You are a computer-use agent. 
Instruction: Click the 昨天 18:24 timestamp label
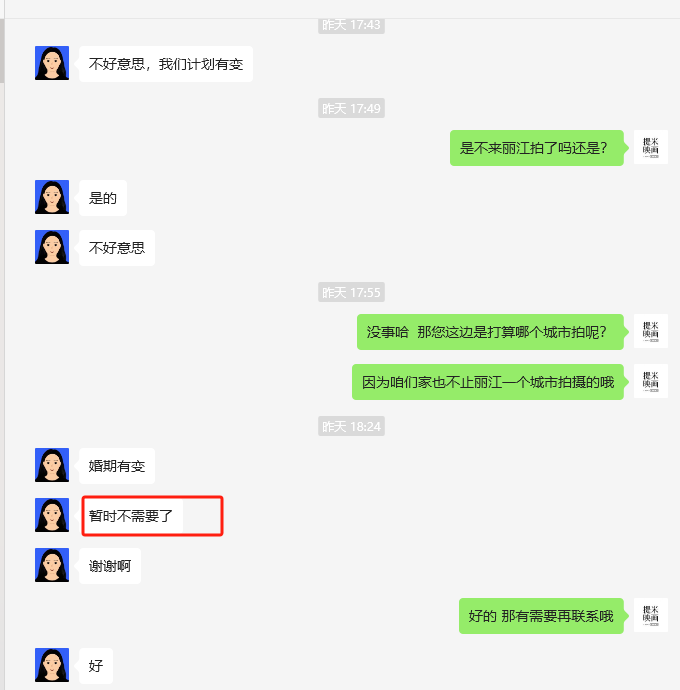point(351,426)
